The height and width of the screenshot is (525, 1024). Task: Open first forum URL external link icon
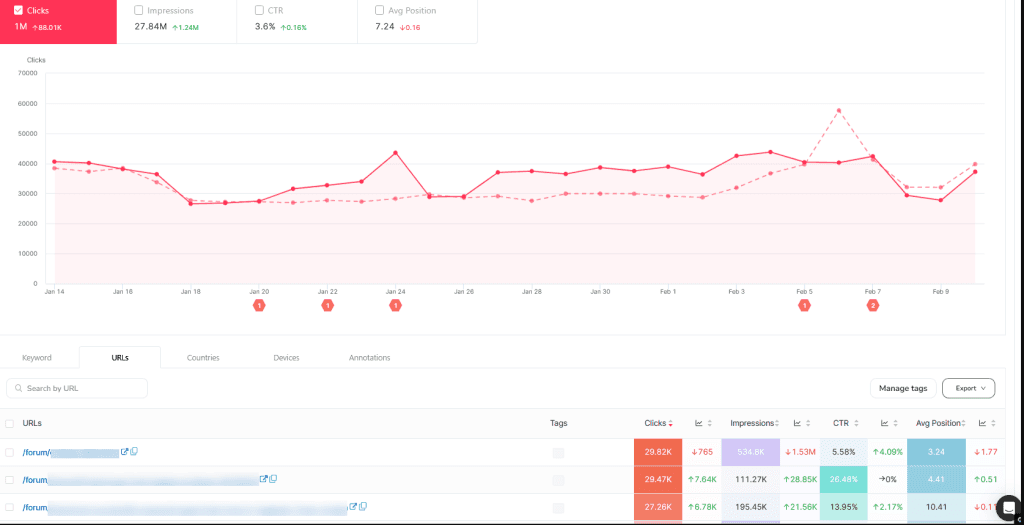[x=125, y=451]
